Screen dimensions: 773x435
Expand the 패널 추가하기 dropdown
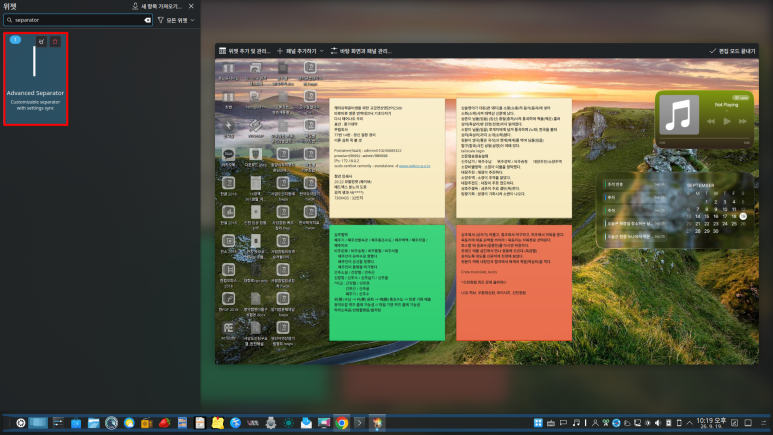tap(300, 51)
